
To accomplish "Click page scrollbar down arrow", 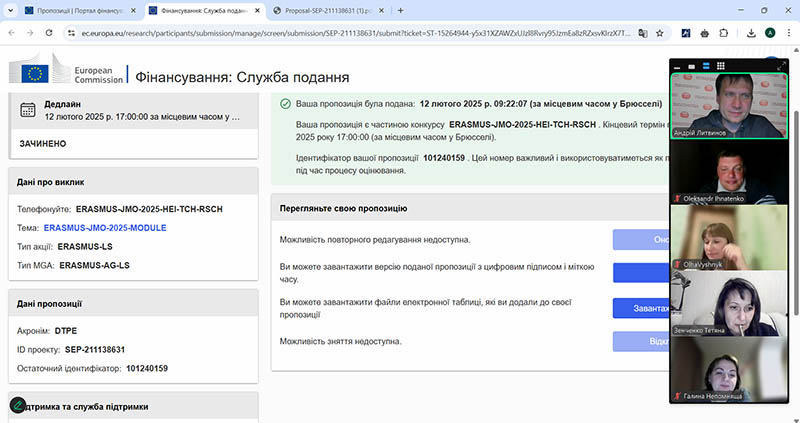I will click(x=796, y=419).
